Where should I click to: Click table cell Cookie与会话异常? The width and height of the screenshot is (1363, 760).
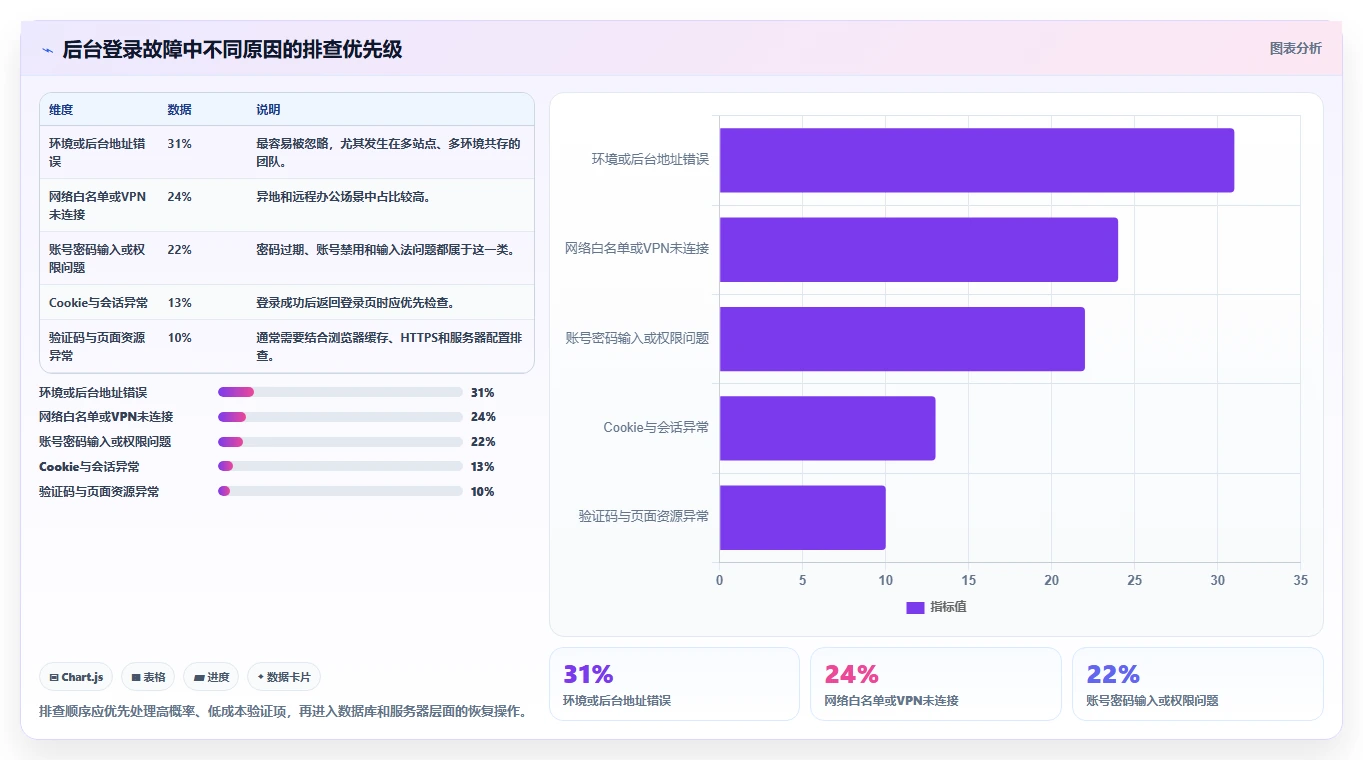click(98, 302)
